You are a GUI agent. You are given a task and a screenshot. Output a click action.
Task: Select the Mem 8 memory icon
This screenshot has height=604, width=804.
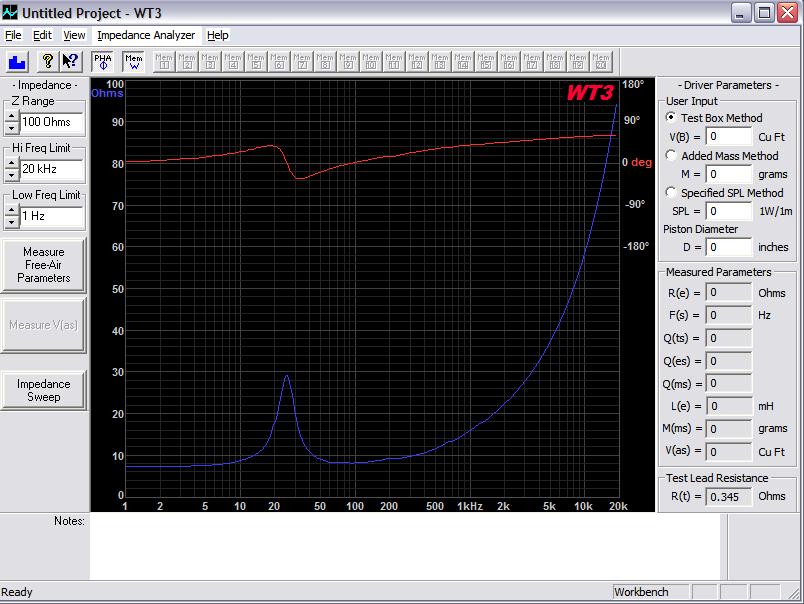325,62
